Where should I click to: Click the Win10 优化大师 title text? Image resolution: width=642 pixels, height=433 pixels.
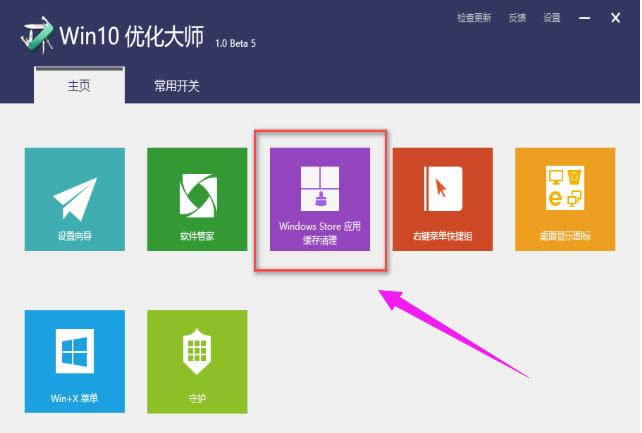pyautogui.click(x=130, y=38)
